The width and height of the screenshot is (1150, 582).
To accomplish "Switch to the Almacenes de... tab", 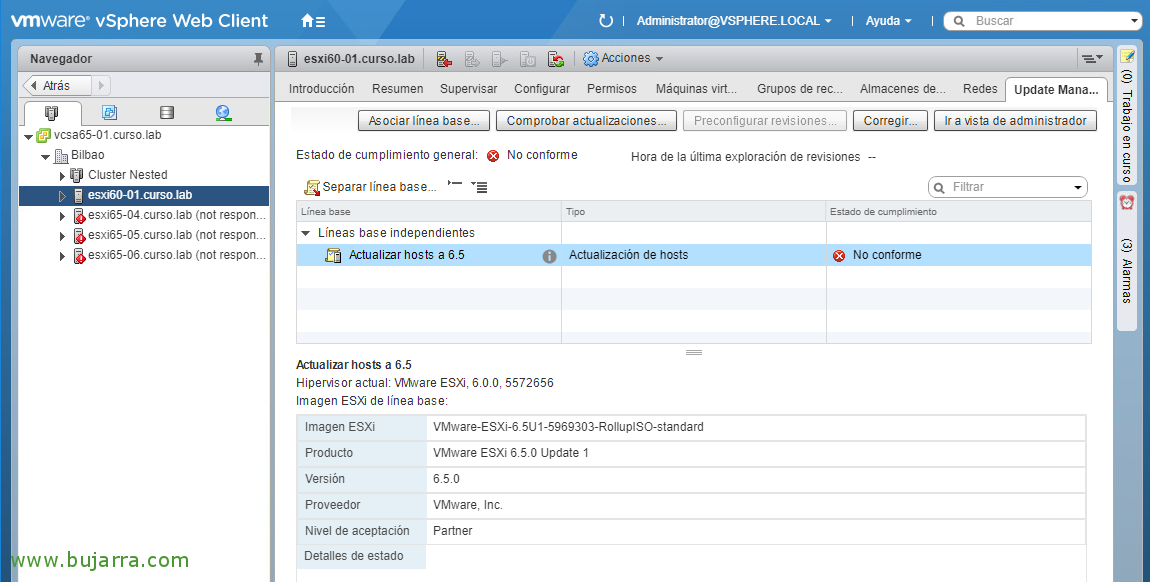I will [903, 89].
